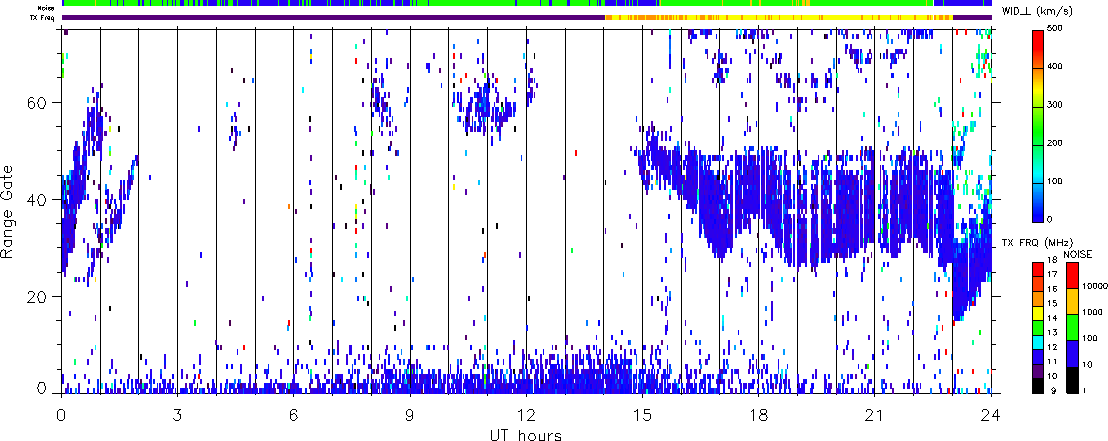Screen dimensions: 1108x441
Task: Click the yellow segment of the NOISE color legend
Action: 1072,302
